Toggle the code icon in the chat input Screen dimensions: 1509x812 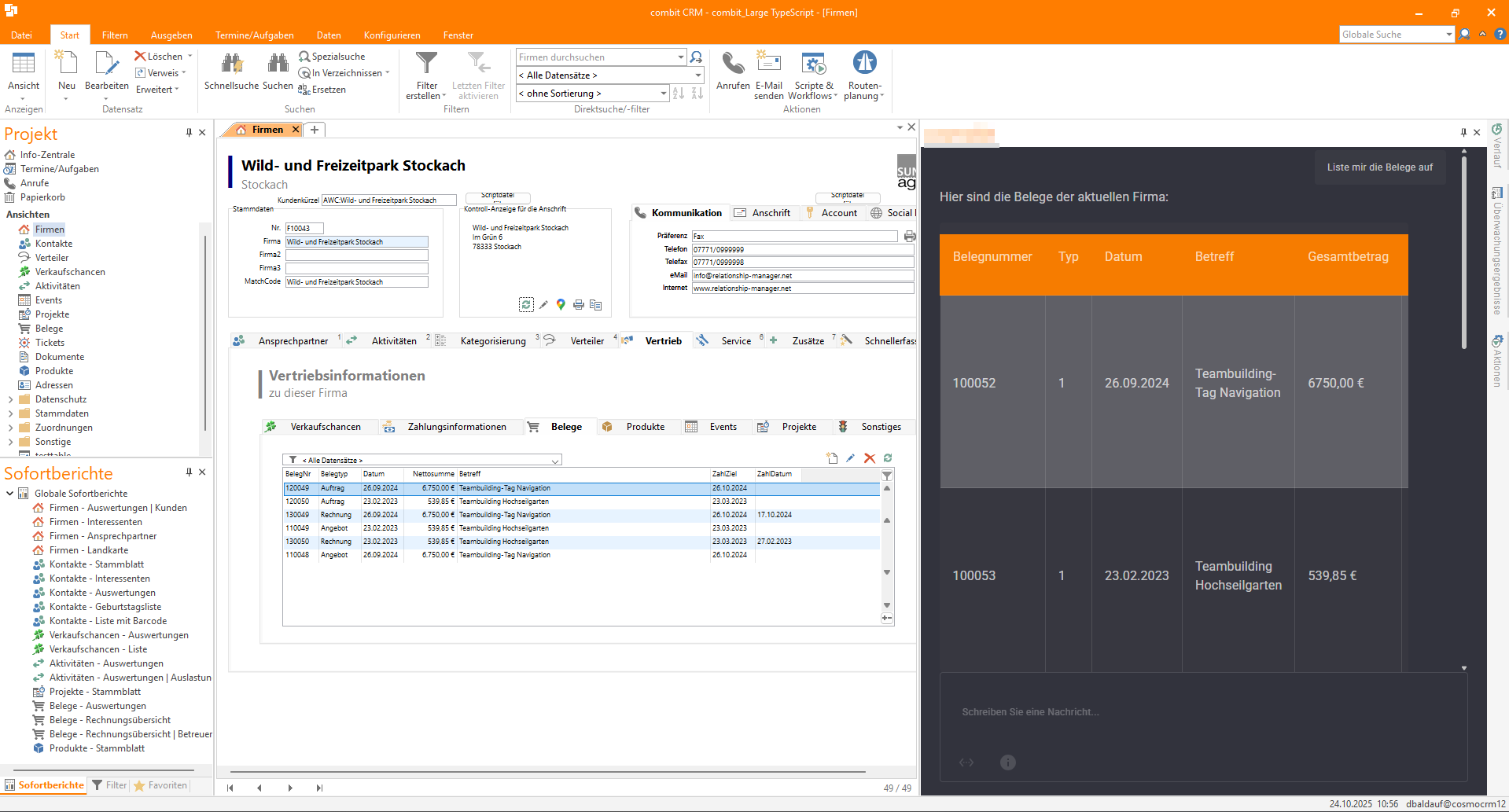click(966, 762)
